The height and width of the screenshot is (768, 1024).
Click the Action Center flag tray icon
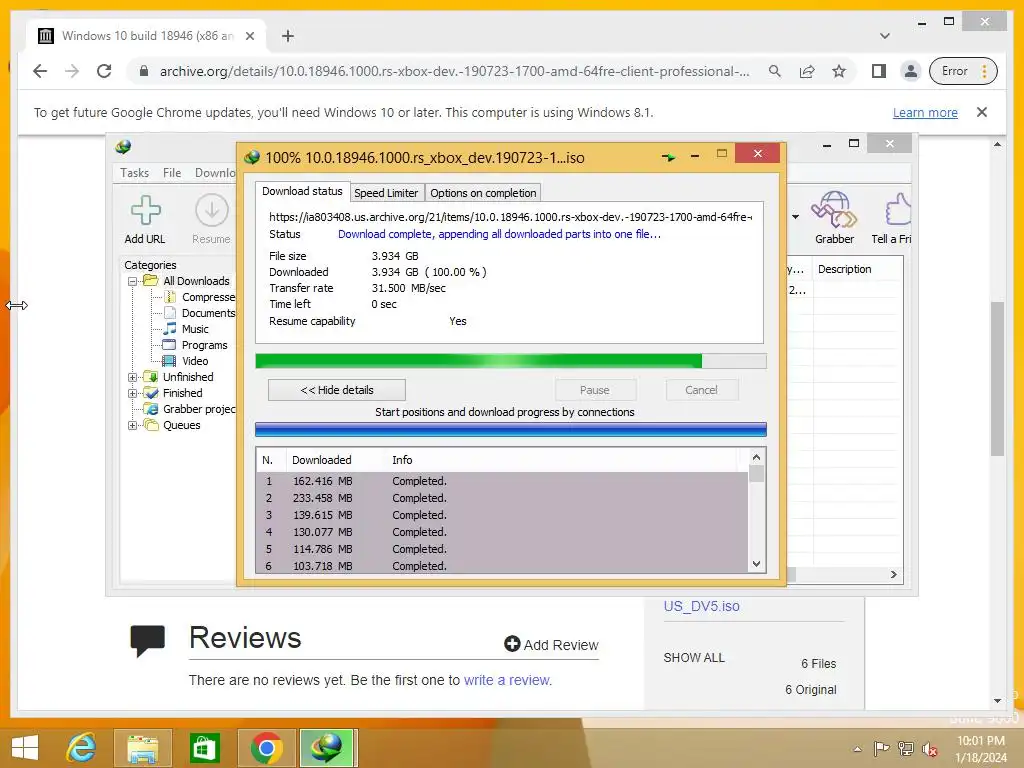click(881, 748)
